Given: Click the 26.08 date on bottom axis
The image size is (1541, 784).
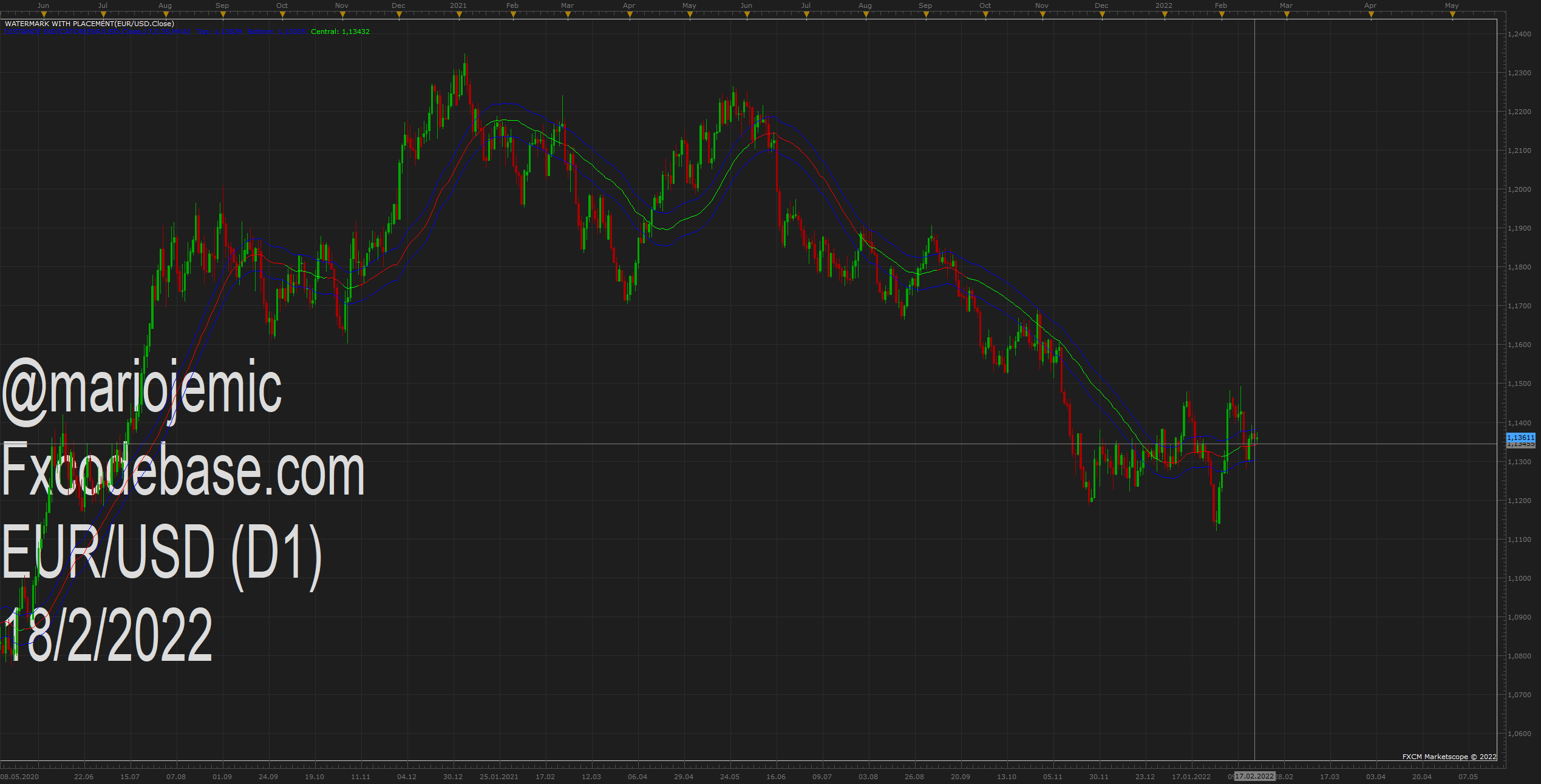Looking at the screenshot, I should [914, 777].
